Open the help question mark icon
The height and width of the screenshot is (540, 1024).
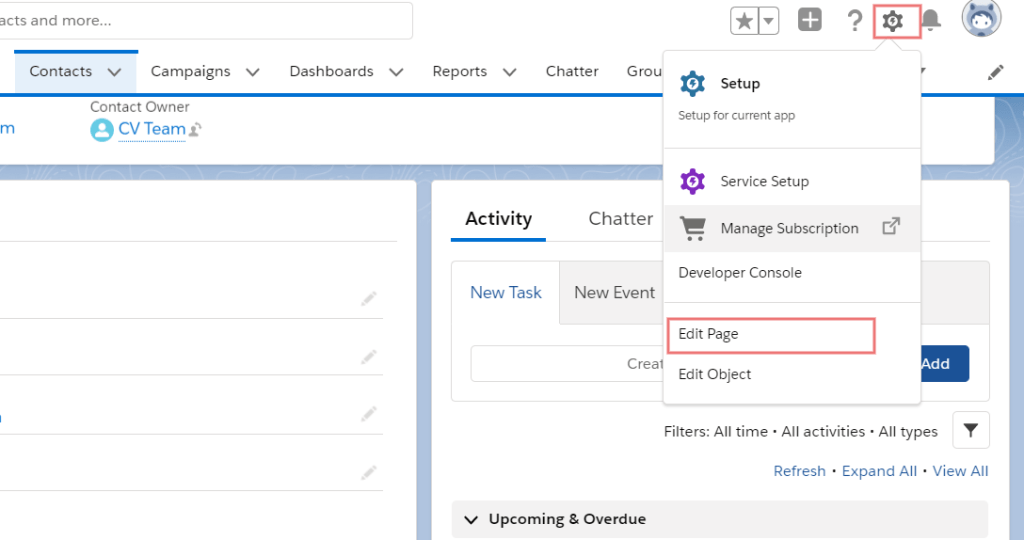[x=854, y=21]
